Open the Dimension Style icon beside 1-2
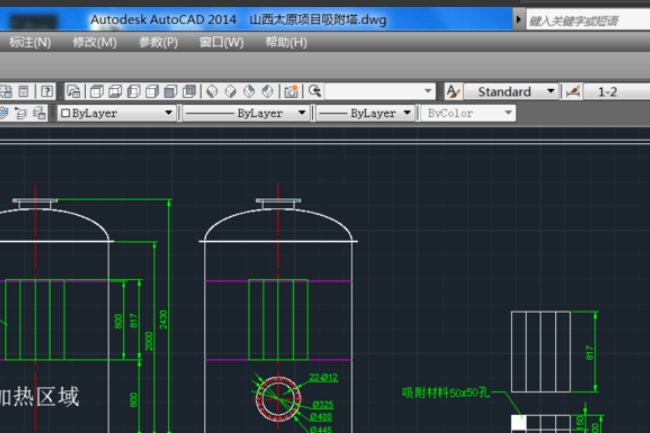 [573, 92]
